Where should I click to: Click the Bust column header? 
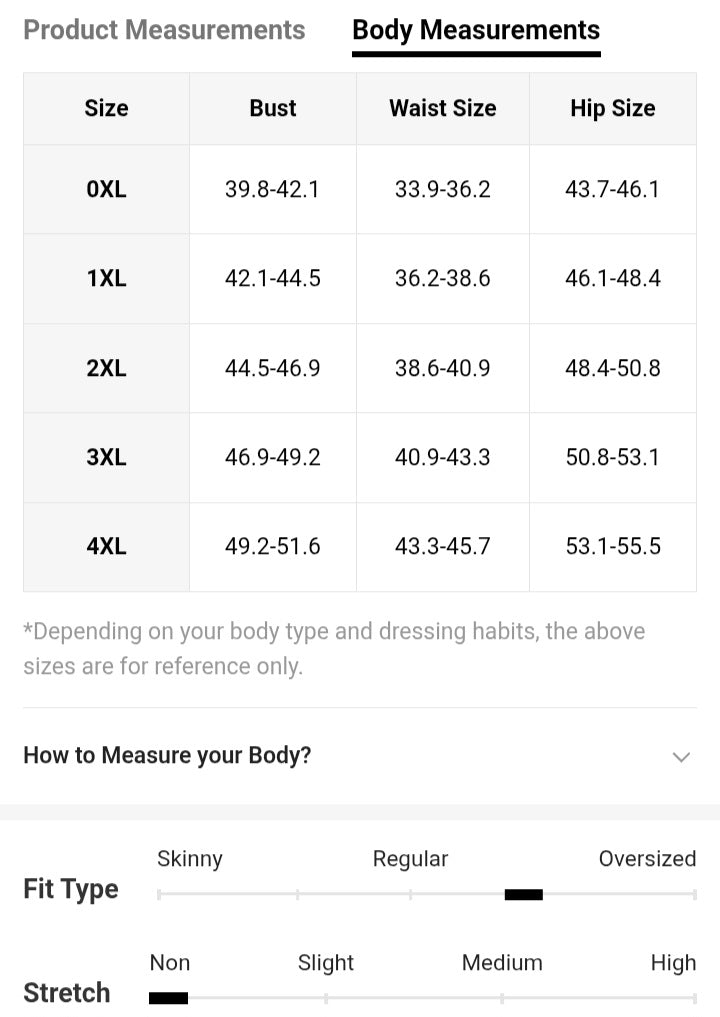coord(273,108)
